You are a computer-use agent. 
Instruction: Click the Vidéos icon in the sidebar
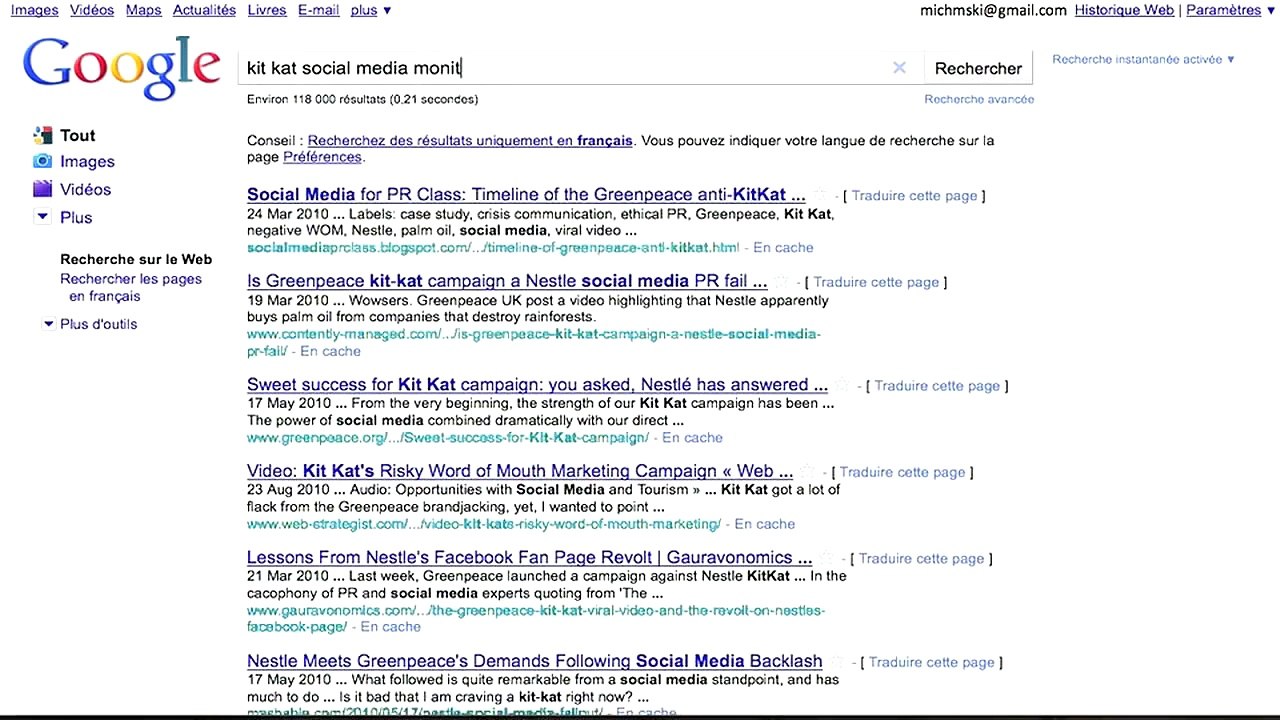tap(42, 189)
